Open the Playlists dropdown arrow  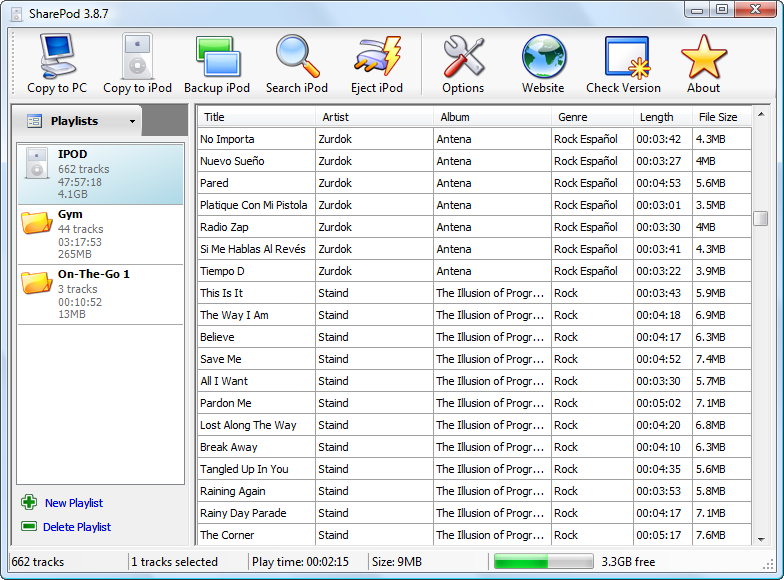(x=132, y=121)
